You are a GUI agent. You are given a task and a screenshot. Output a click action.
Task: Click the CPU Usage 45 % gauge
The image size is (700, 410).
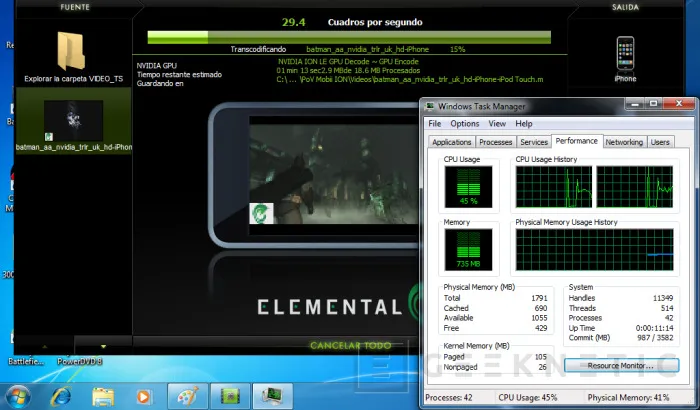[468, 187]
